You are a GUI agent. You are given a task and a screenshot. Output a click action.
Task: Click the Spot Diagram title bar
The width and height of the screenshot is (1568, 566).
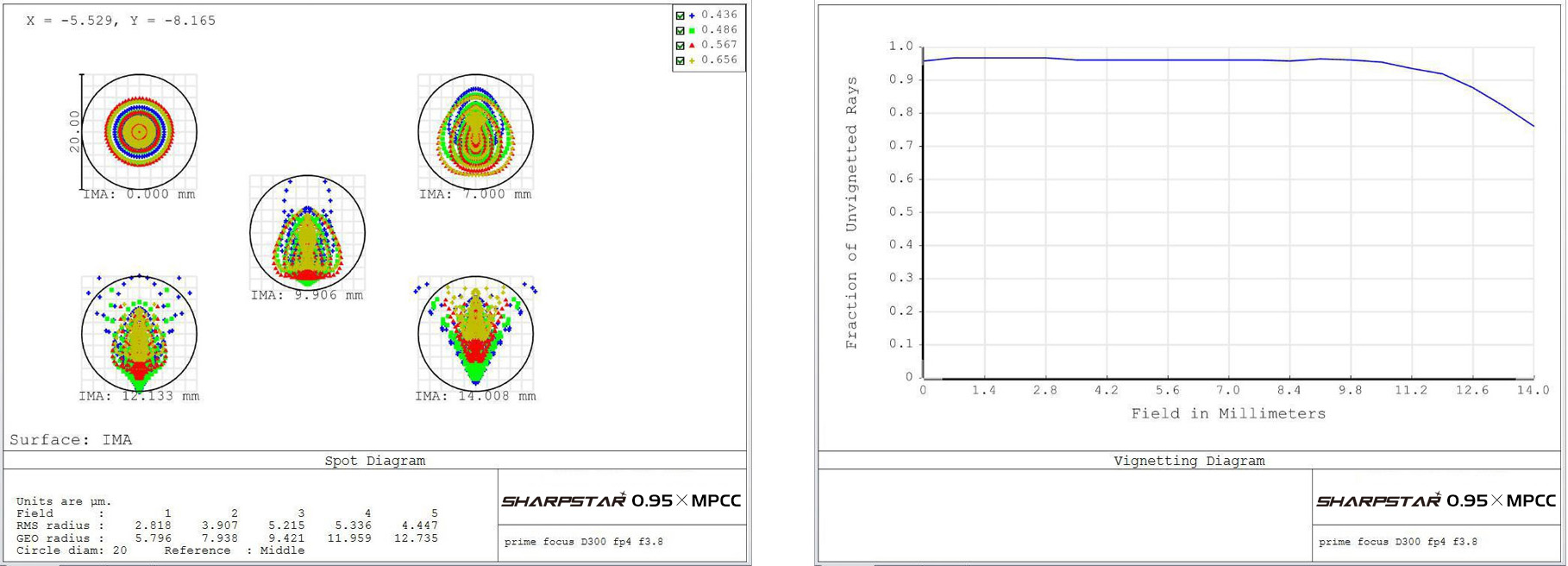pos(374,461)
